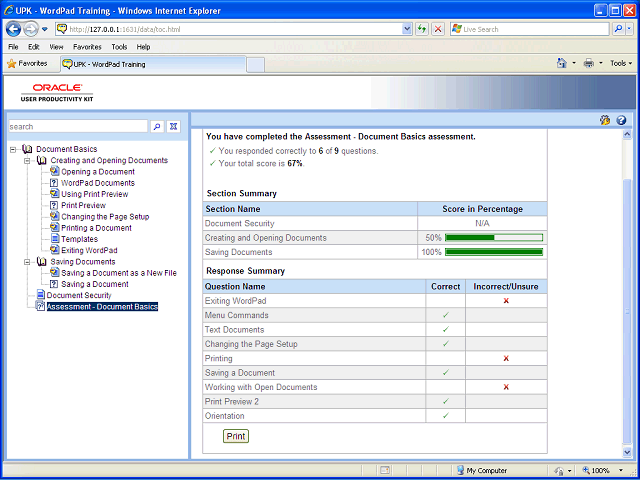
Task: Open the Home icon dropdown arrow
Action: click(574, 63)
